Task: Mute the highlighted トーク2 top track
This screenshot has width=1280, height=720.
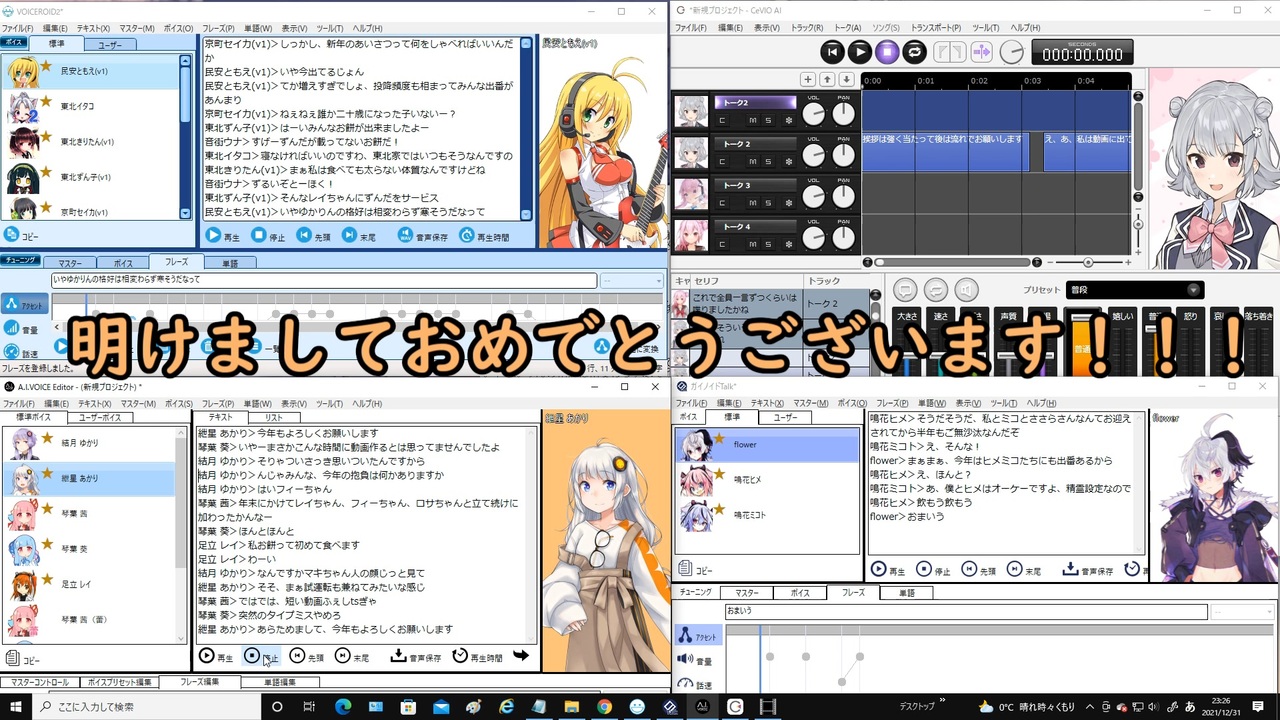Action: (x=753, y=120)
